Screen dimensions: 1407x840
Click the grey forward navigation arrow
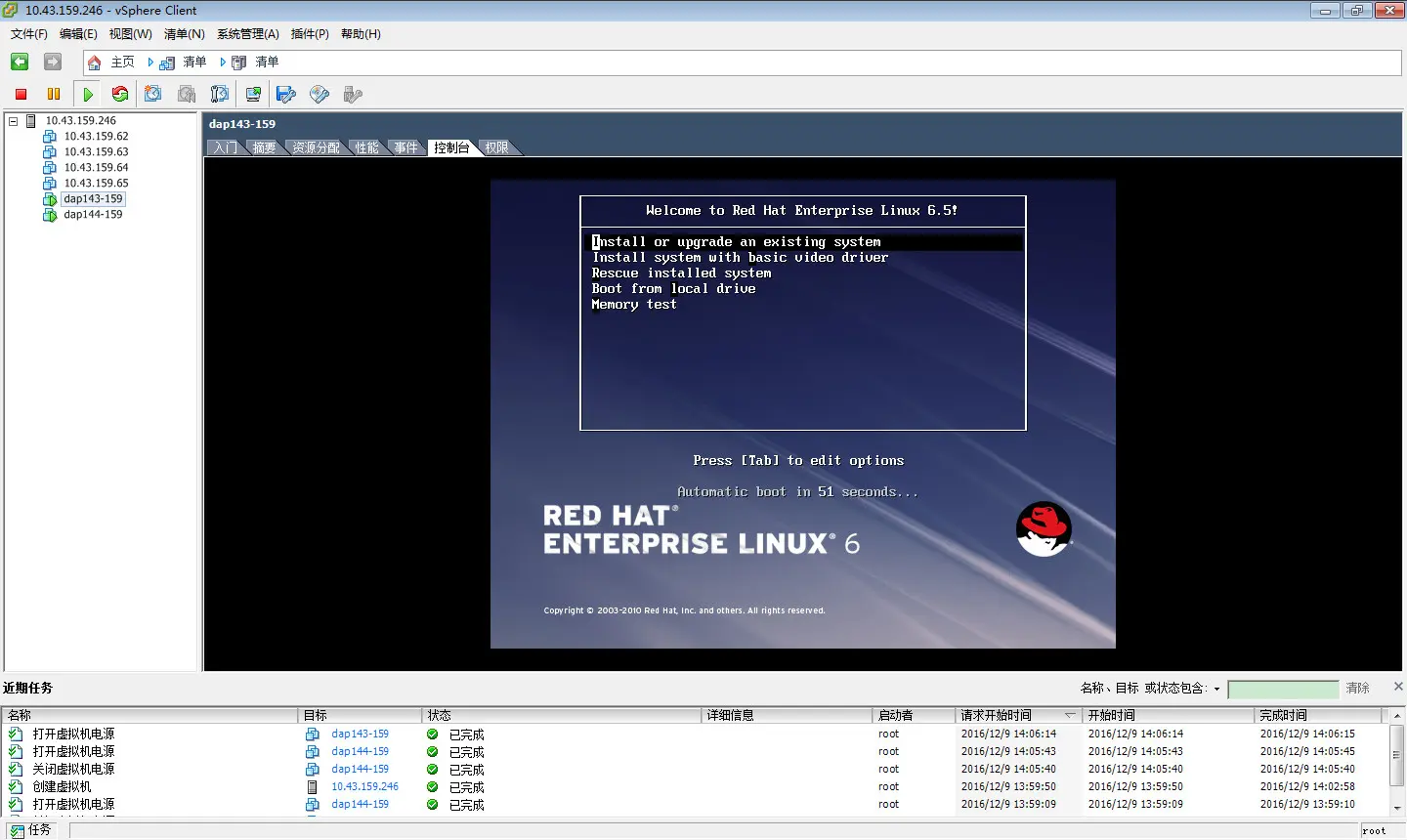point(53,62)
